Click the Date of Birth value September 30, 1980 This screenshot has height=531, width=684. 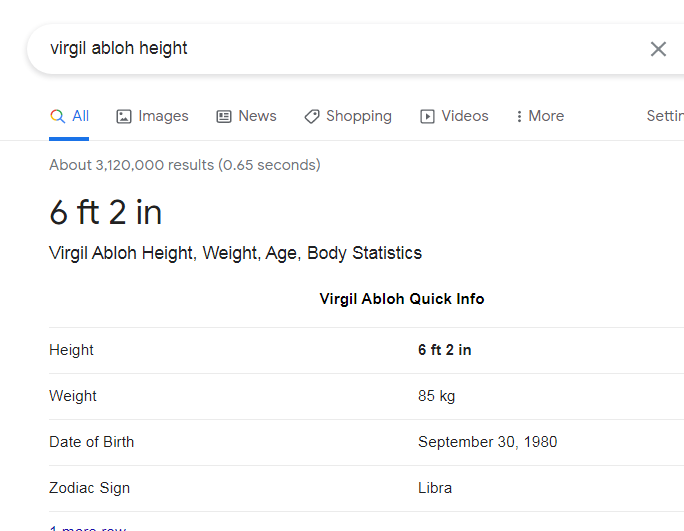(x=487, y=442)
